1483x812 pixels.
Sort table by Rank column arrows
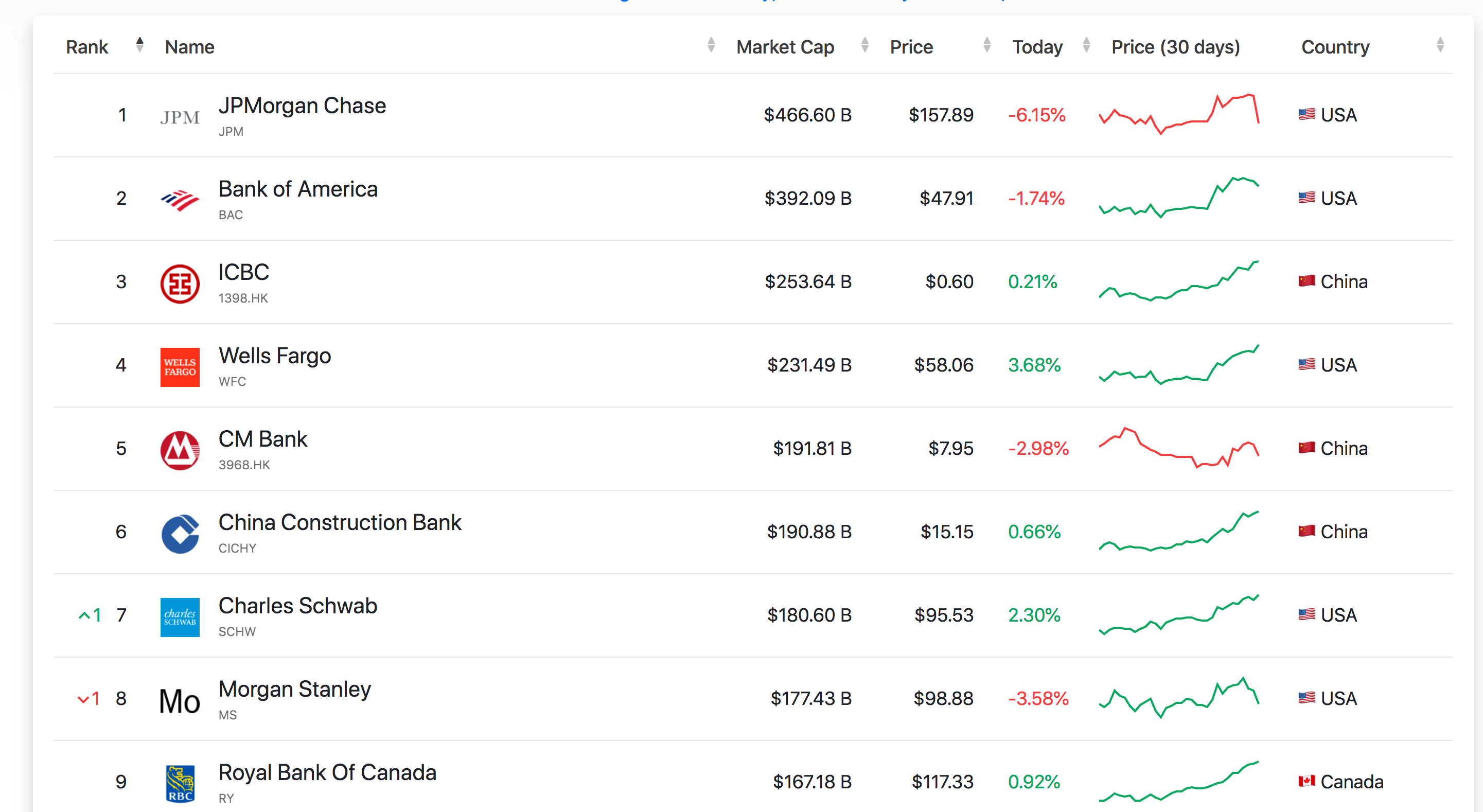coord(139,45)
